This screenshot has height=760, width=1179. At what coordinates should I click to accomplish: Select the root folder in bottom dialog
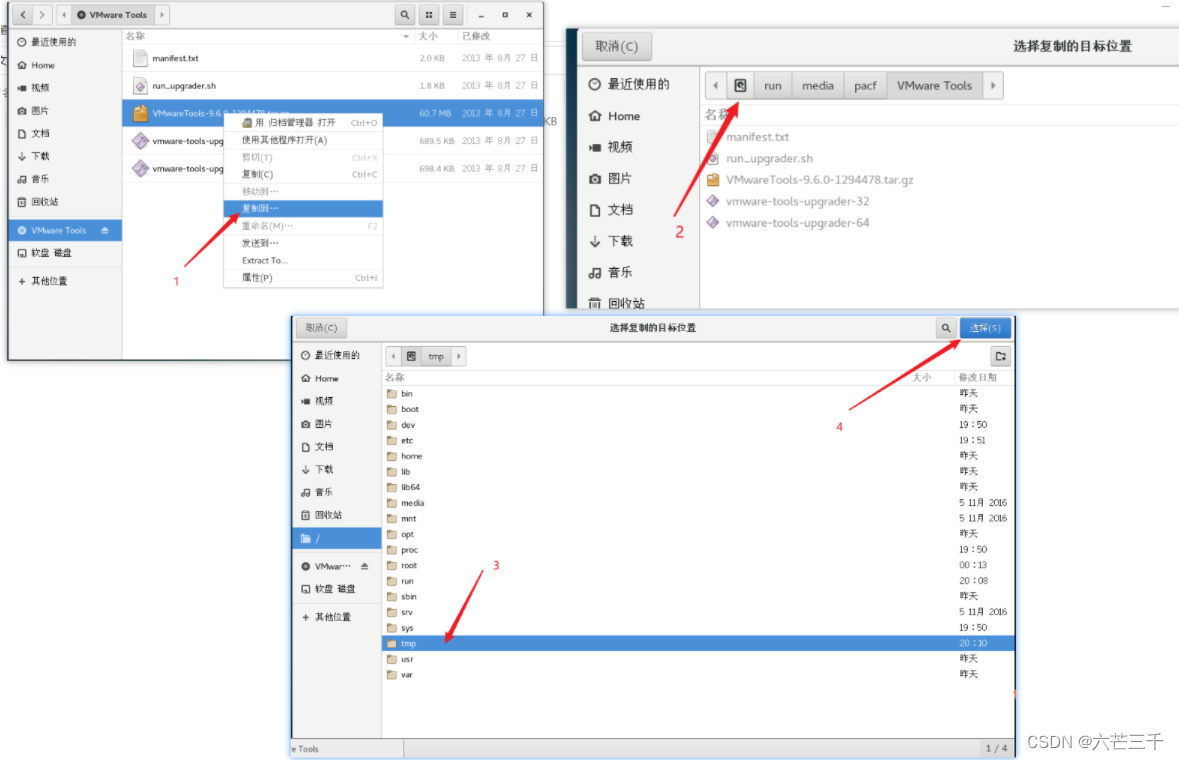tap(699, 565)
